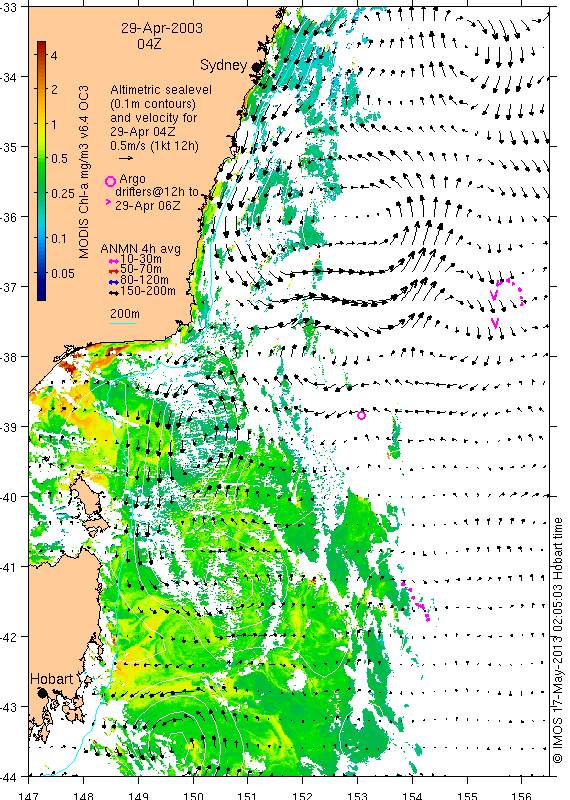Click the cyan line under the 200m label
This screenshot has height=800, width=570.
coord(123,323)
